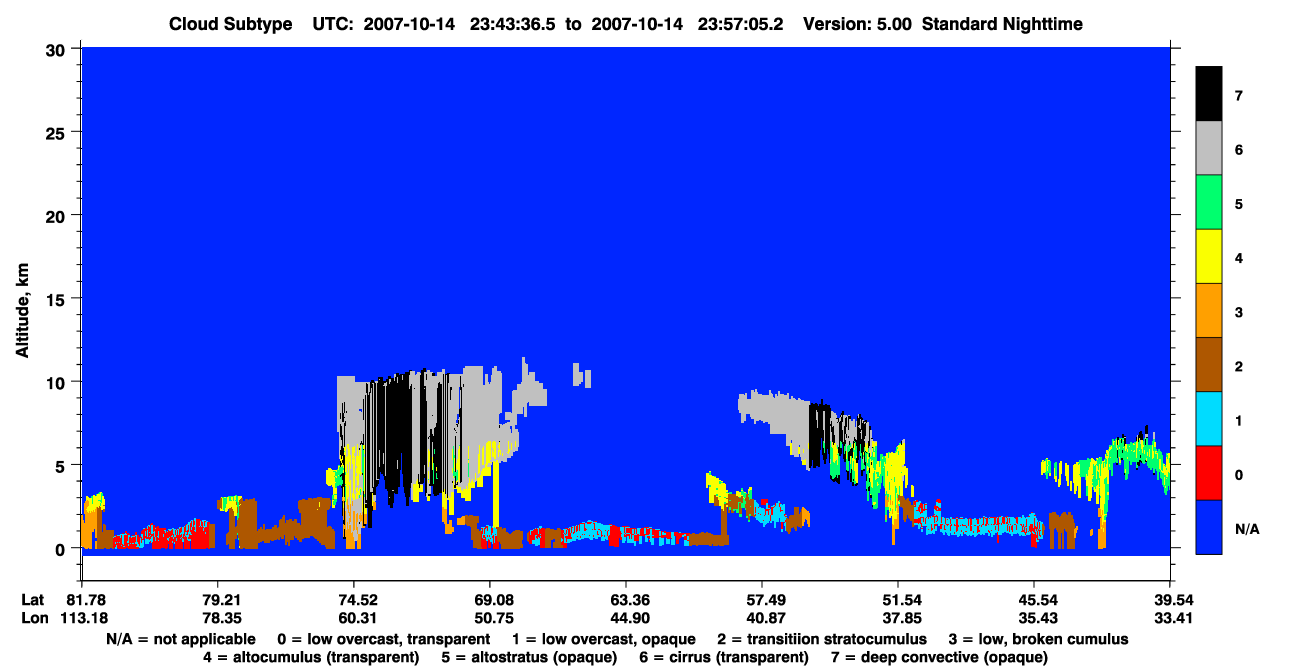Click the '30' altitude tick label
Viewport: 1300px width, 667px height.
(x=58, y=49)
